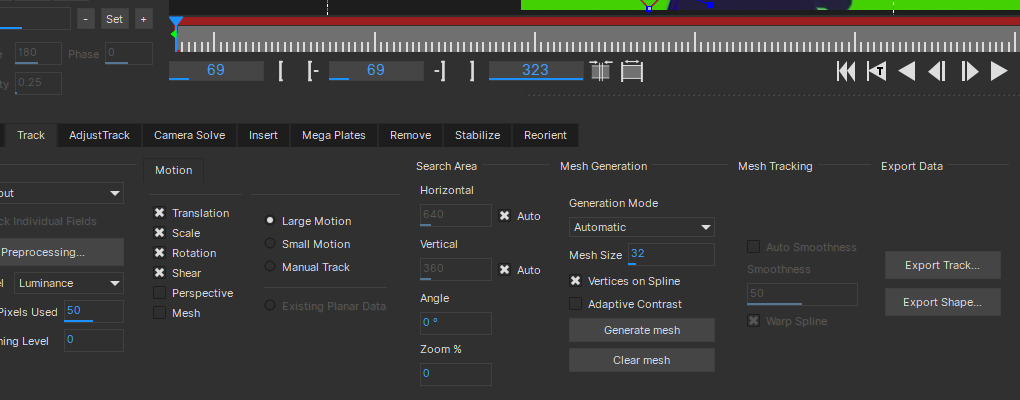The width and height of the screenshot is (1020, 400).
Task: Zoom timeline to in/out points icon
Action: point(601,71)
